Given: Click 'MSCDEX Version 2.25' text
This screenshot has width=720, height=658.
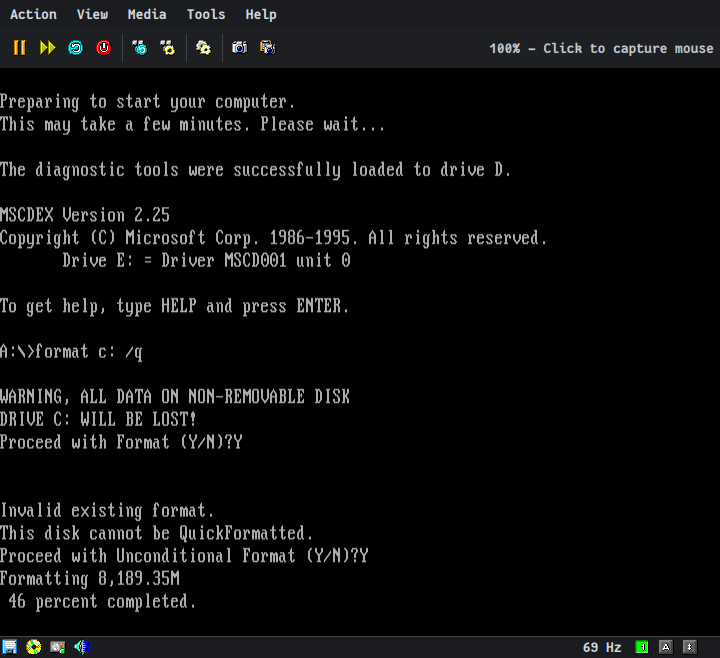Looking at the screenshot, I should tap(85, 215).
